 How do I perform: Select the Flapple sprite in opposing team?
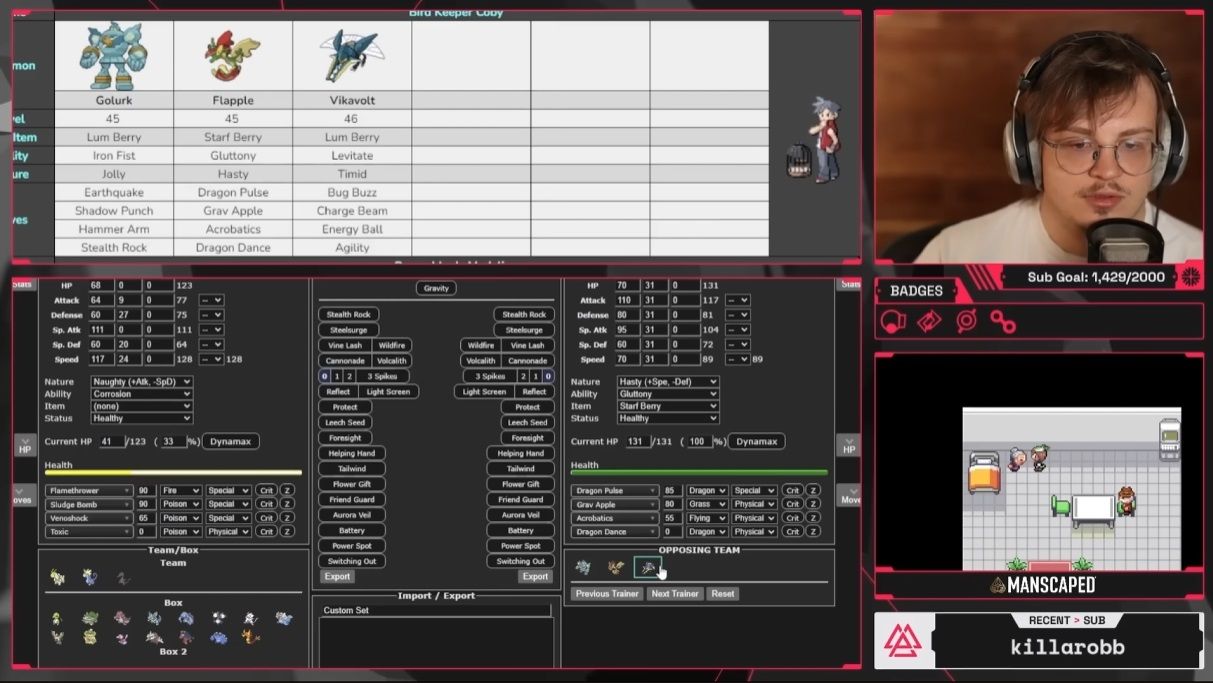[x=615, y=568]
